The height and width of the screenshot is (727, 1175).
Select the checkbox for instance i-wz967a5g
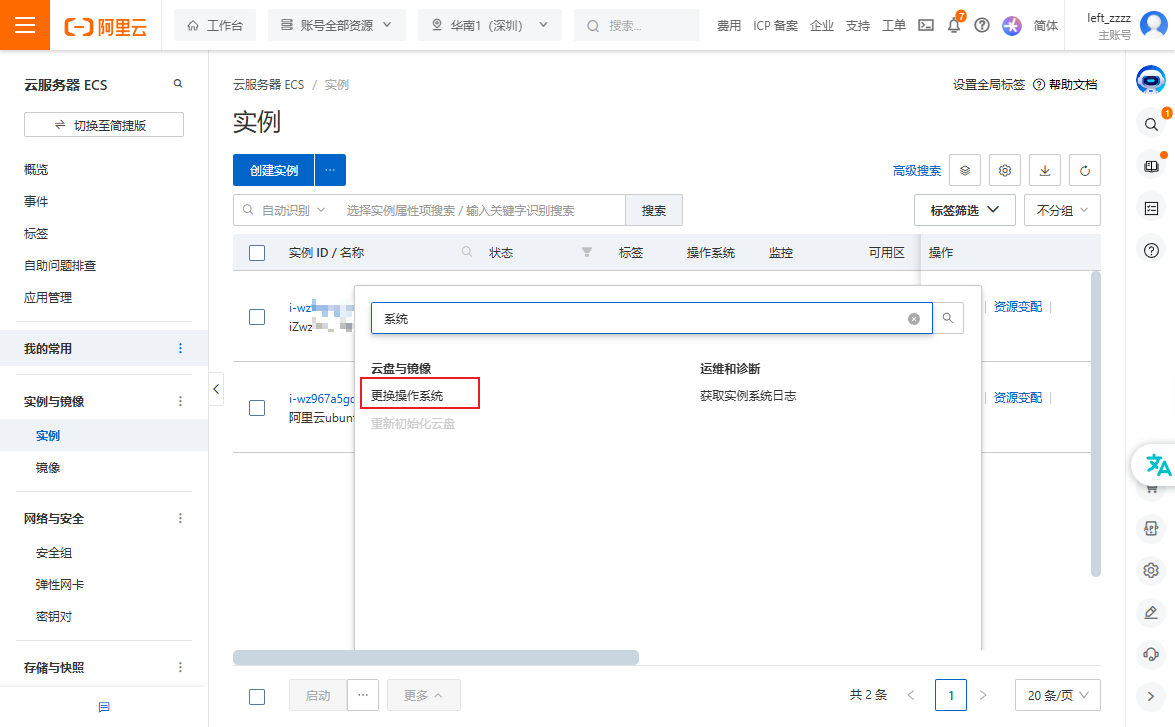pos(256,407)
